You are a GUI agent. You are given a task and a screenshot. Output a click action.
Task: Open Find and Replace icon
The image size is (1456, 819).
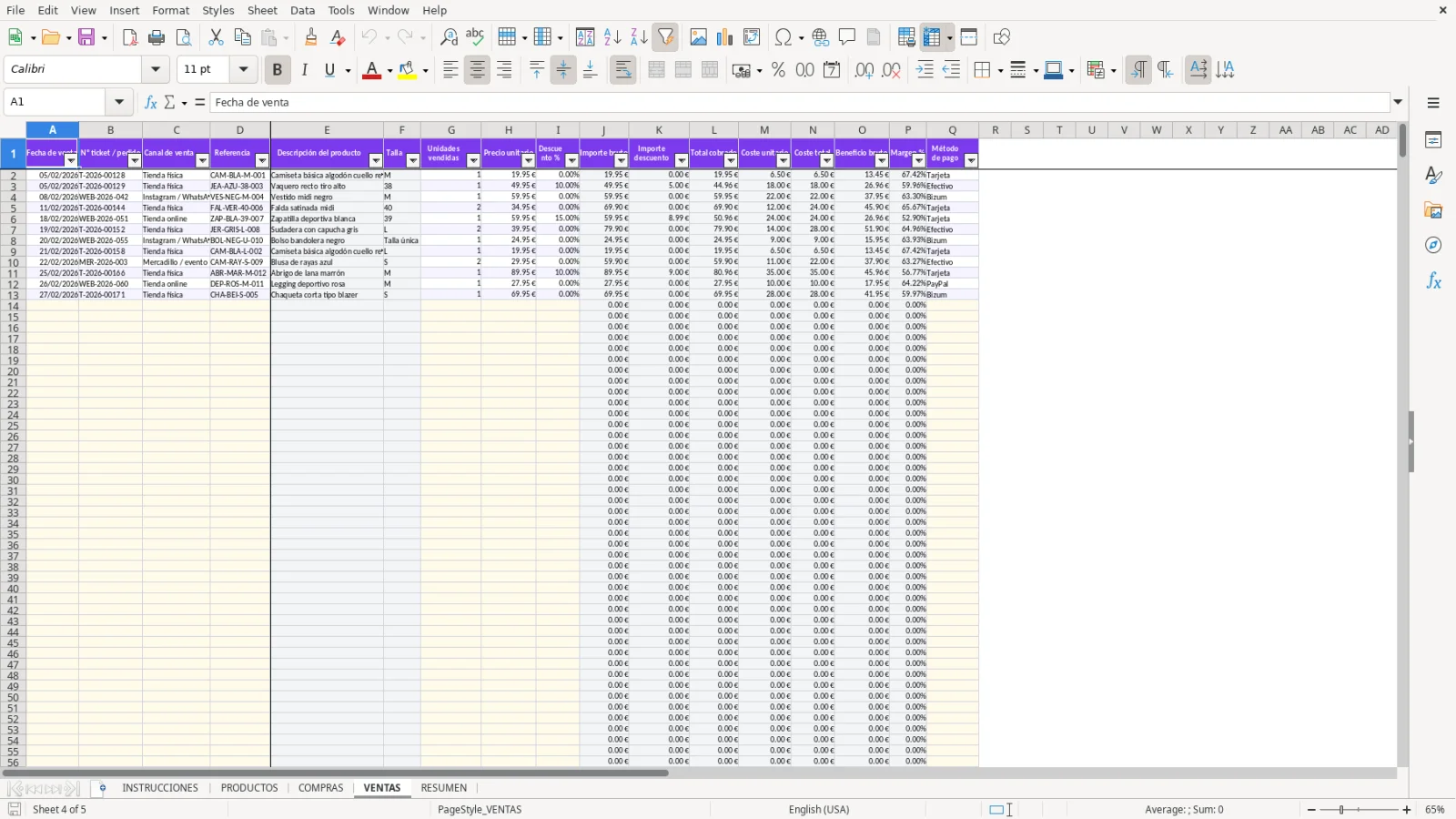point(449,37)
